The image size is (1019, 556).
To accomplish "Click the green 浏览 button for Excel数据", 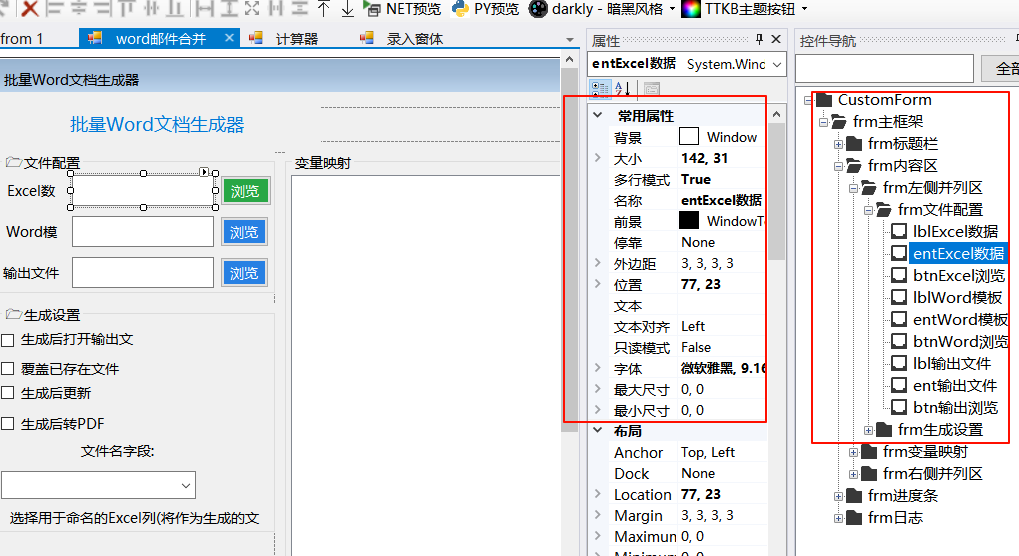I will pyautogui.click(x=246, y=191).
